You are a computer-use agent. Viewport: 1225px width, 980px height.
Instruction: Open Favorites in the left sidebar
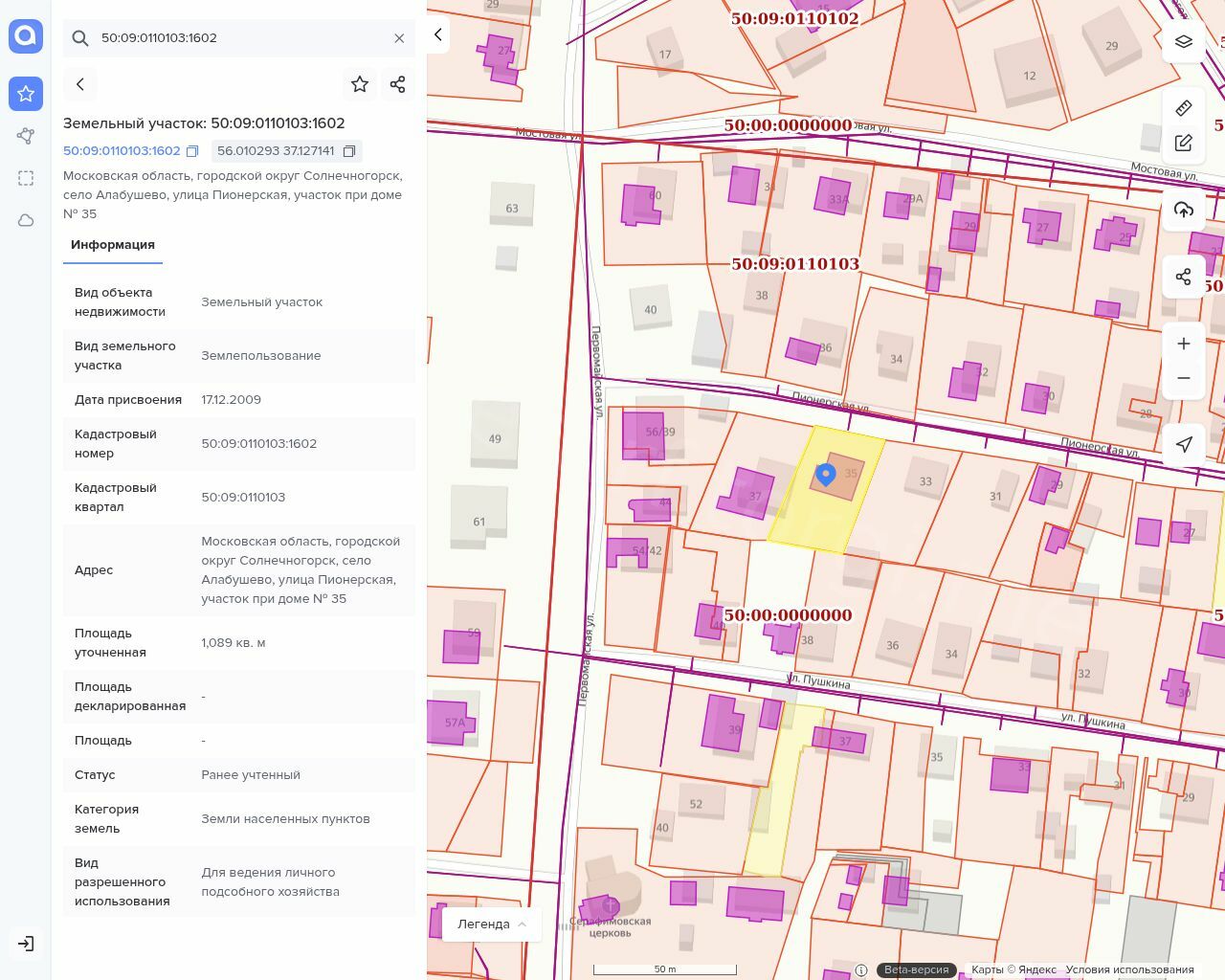coord(26,94)
